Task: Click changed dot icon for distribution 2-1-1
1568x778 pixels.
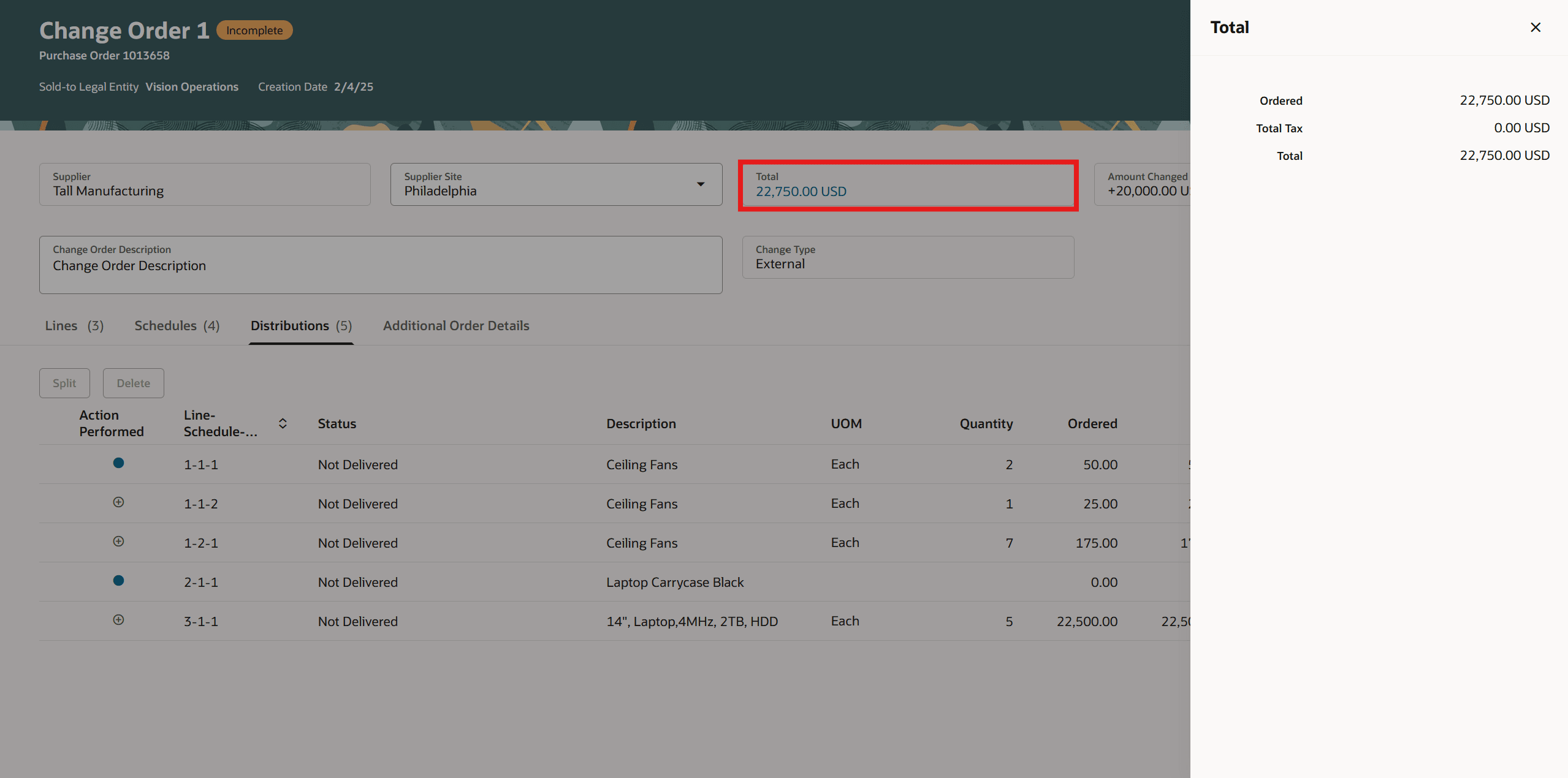Action: click(118, 581)
